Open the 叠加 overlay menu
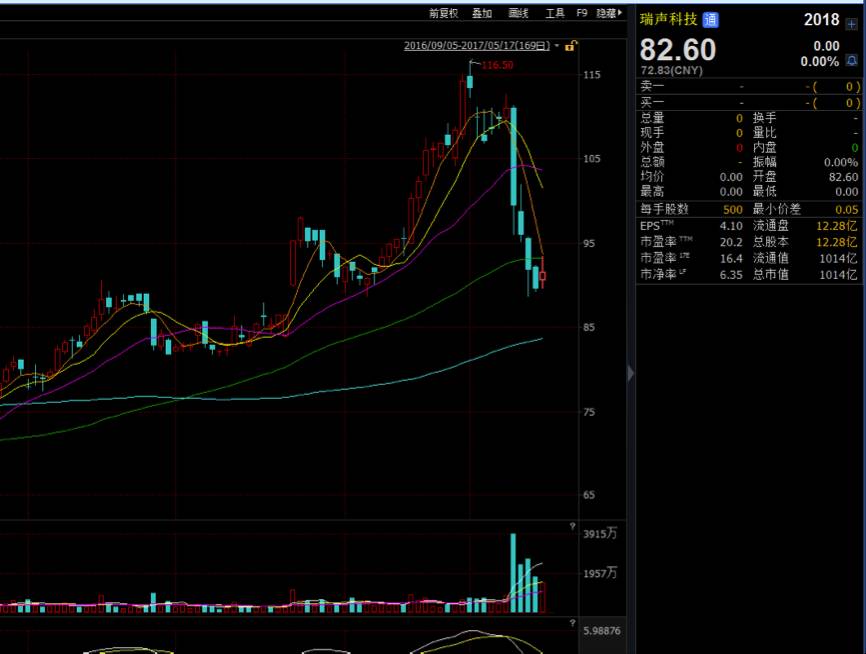This screenshot has width=866, height=654. click(482, 13)
